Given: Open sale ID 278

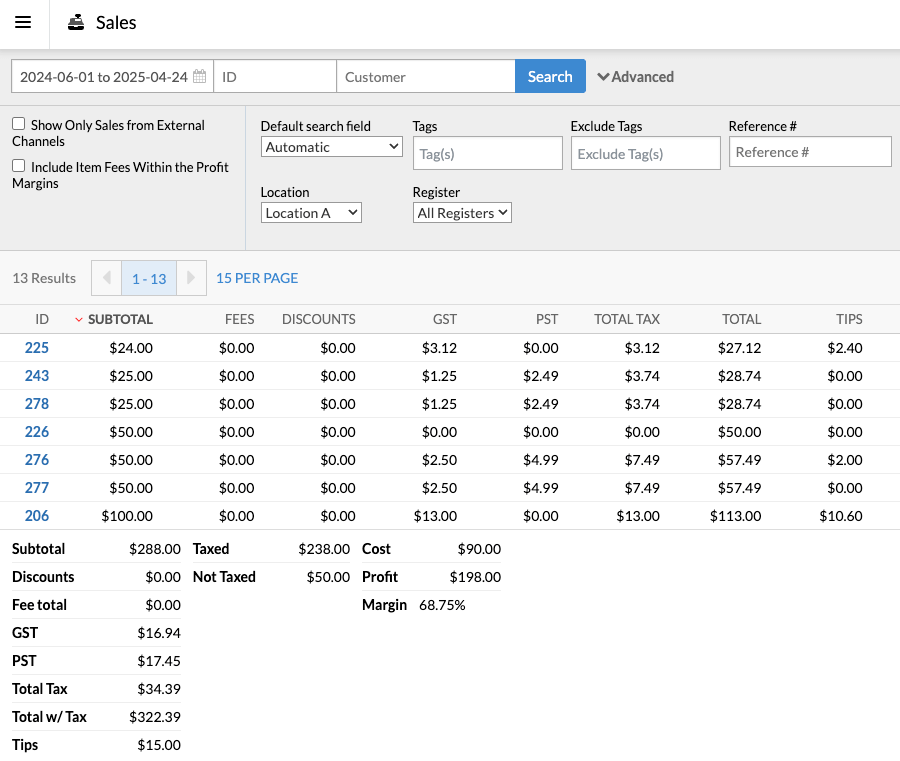Looking at the screenshot, I should 37,404.
